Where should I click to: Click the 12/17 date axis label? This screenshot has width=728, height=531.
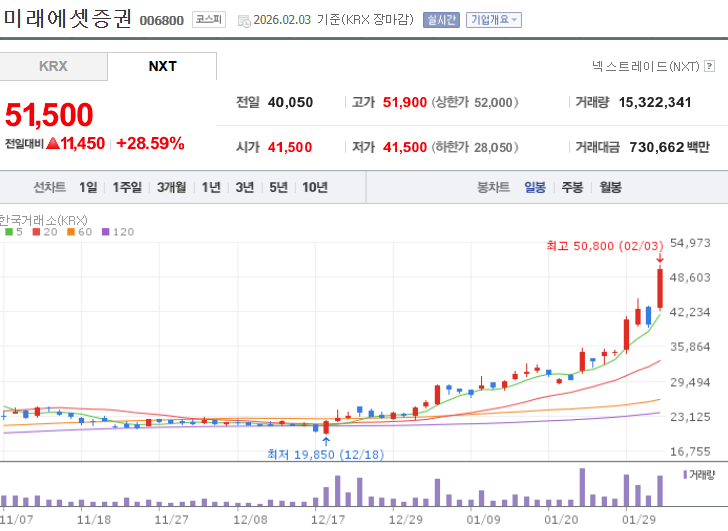[328, 519]
